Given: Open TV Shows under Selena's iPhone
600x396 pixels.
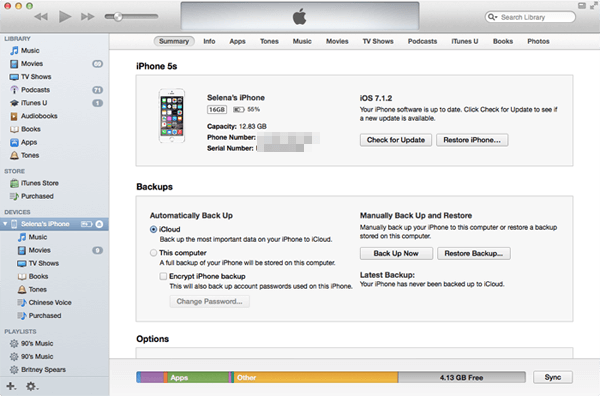Looking at the screenshot, I should tap(38, 263).
